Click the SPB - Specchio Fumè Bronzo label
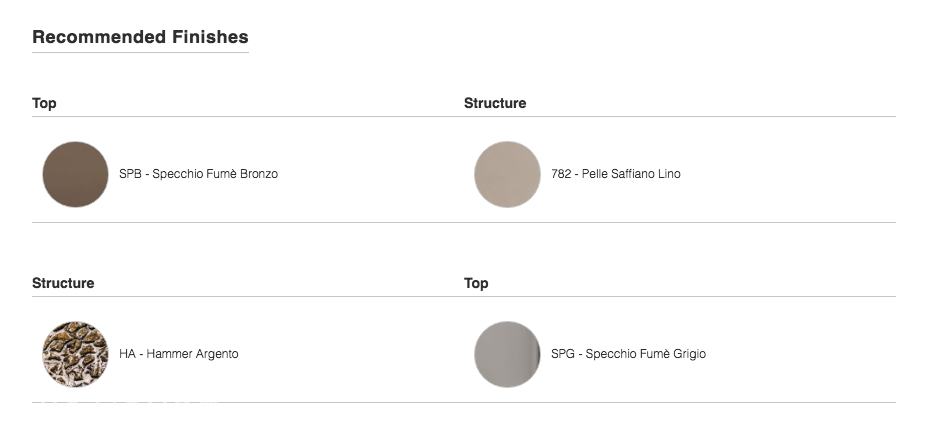This screenshot has height=439, width=930. pyautogui.click(x=198, y=174)
